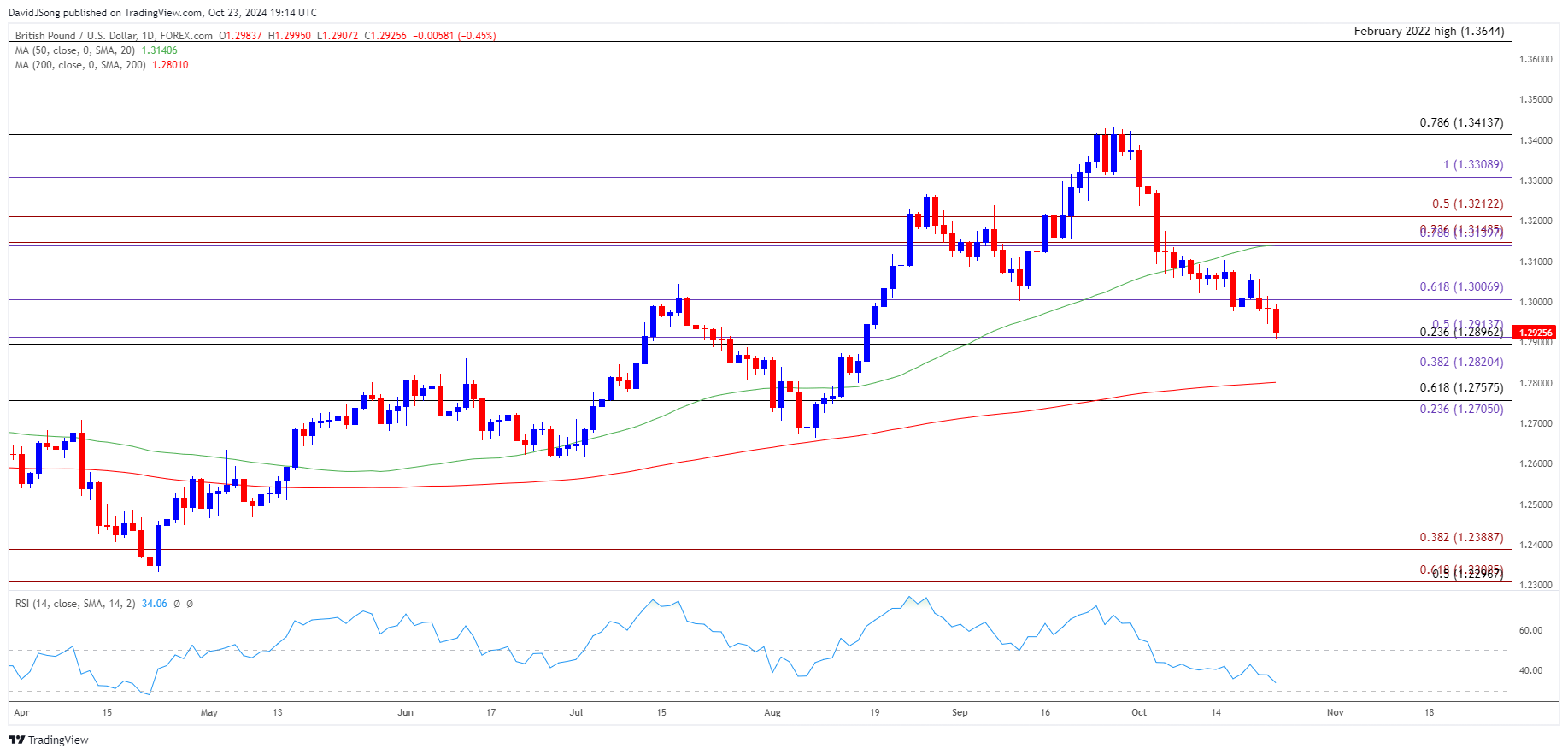Click the 1.35000 price axis tick
This screenshot has height=755, width=1568.
[x=1535, y=99]
